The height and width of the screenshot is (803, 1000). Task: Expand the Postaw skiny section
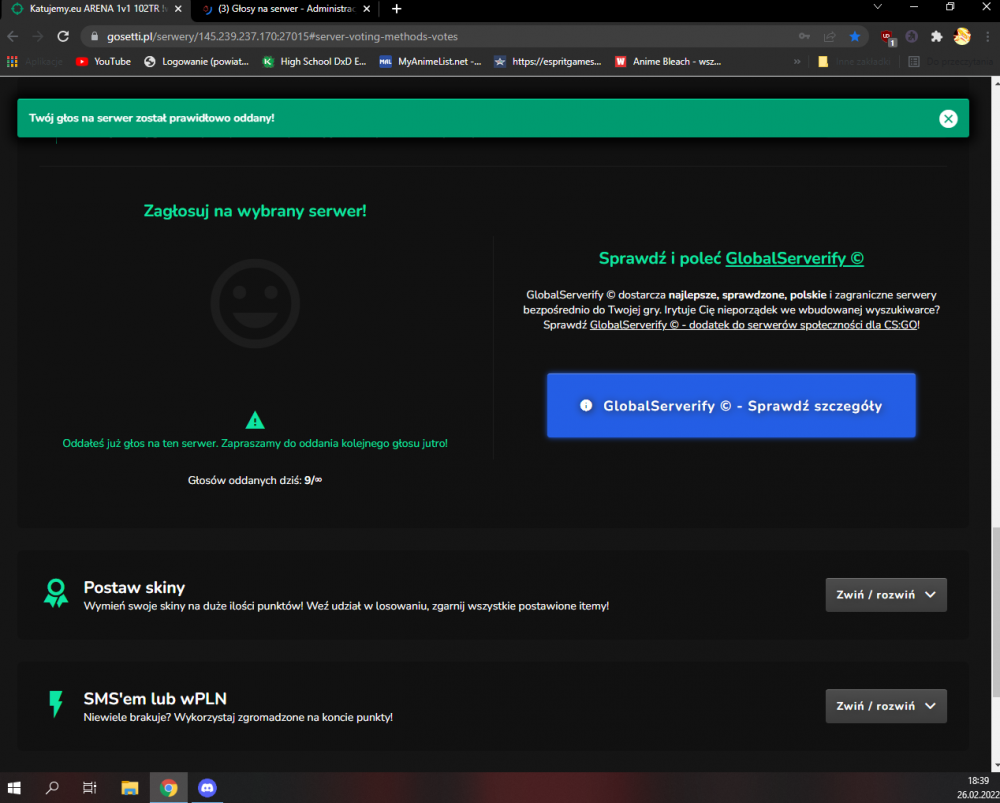coord(886,594)
